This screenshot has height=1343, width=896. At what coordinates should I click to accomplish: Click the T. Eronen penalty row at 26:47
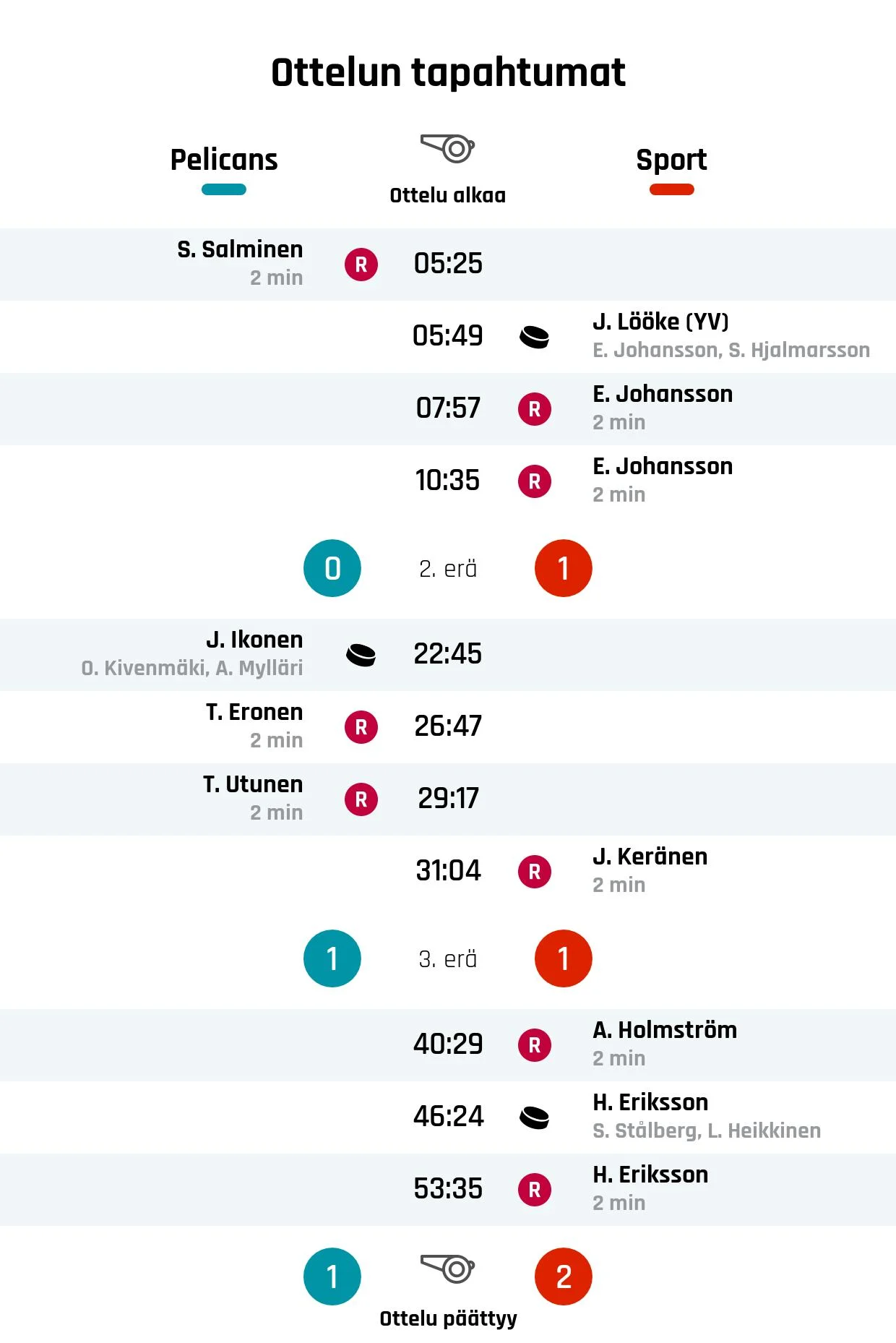click(448, 727)
